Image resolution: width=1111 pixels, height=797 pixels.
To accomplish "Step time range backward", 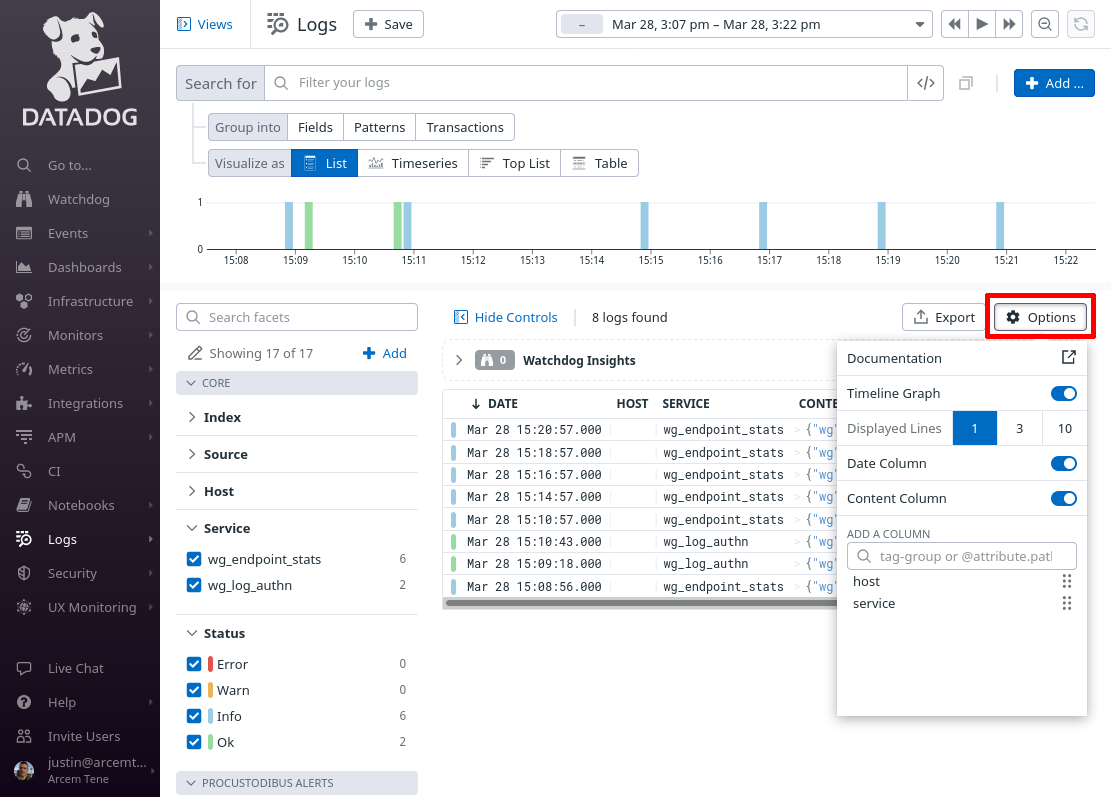I will [x=954, y=24].
